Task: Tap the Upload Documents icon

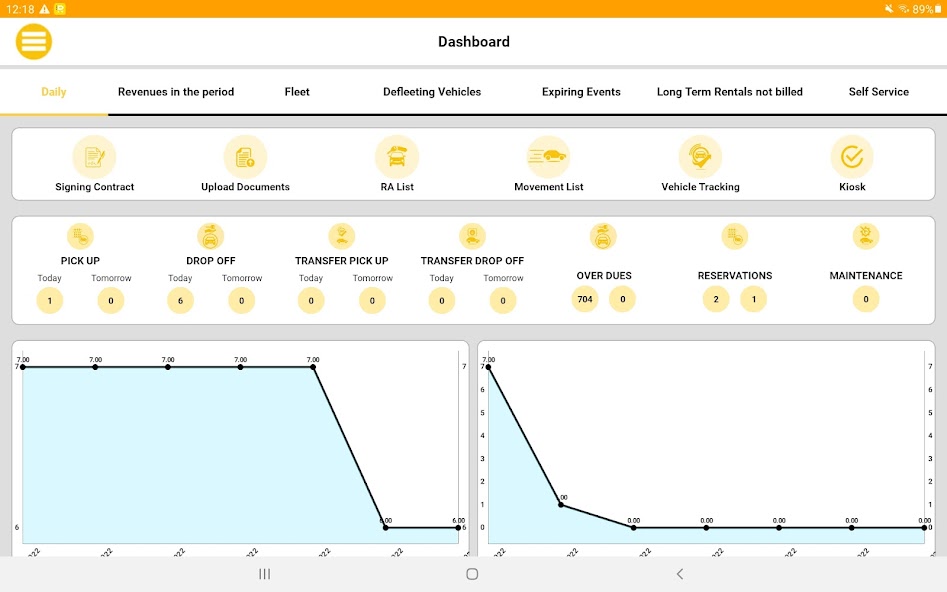Action: [x=245, y=157]
